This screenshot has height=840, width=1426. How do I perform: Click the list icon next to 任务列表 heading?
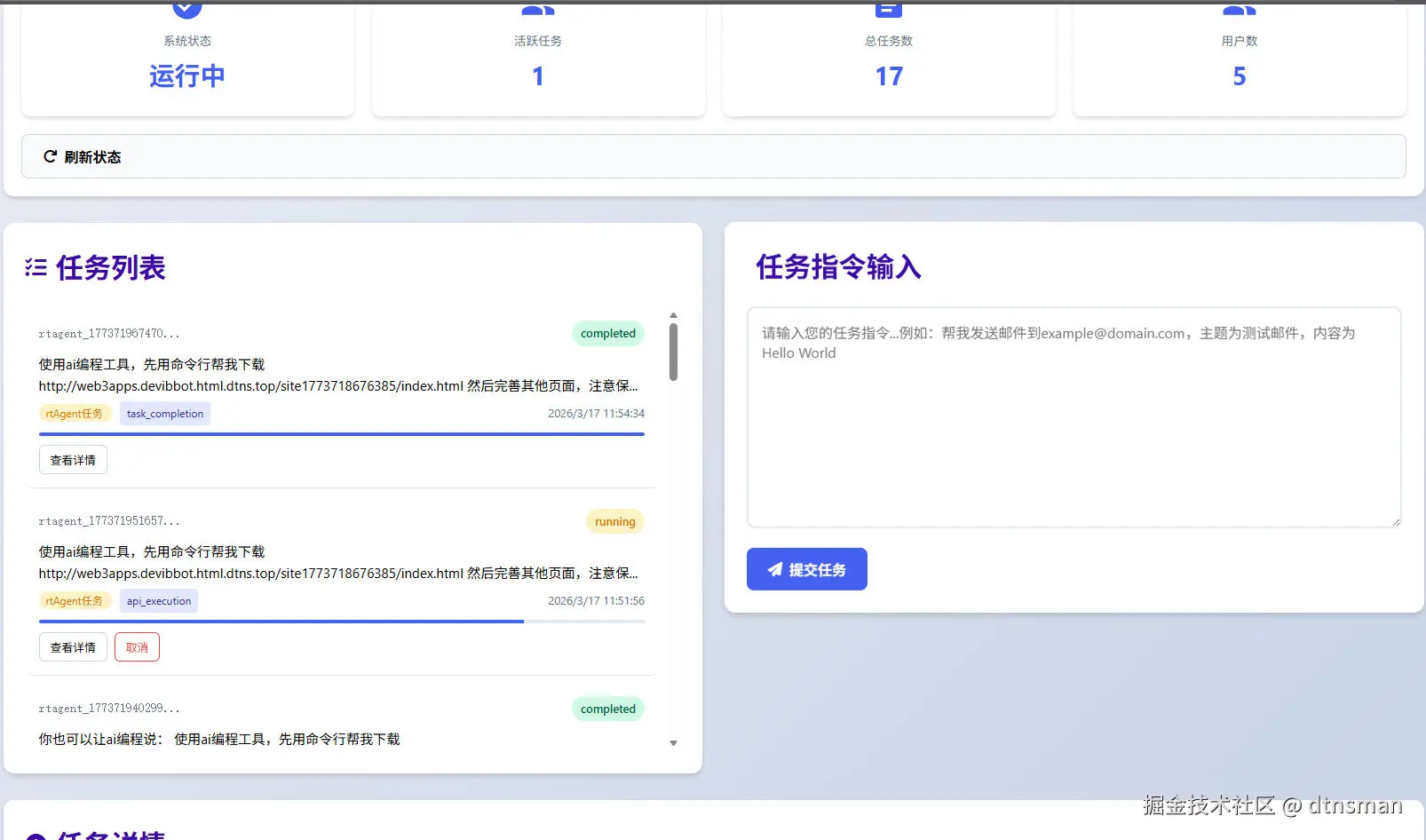click(x=35, y=267)
